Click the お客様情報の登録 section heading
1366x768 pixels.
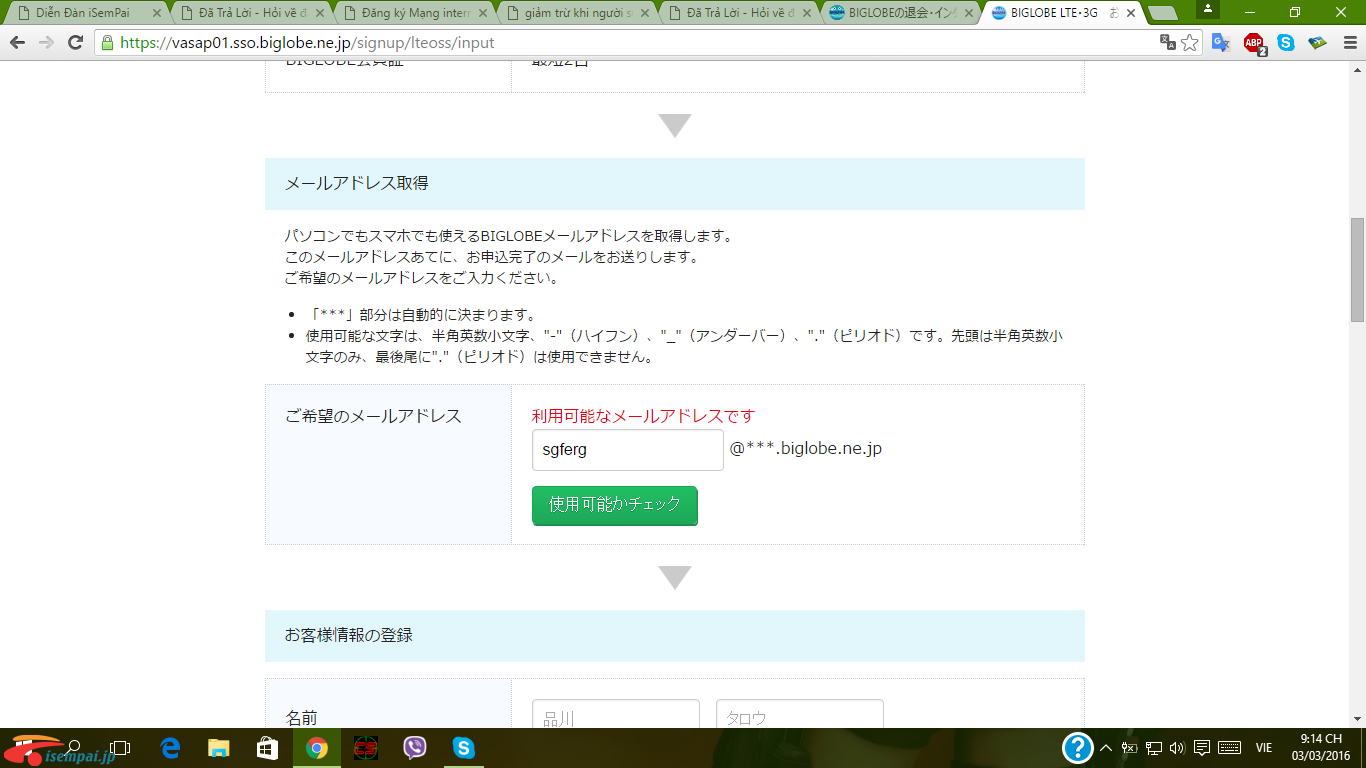pos(348,635)
